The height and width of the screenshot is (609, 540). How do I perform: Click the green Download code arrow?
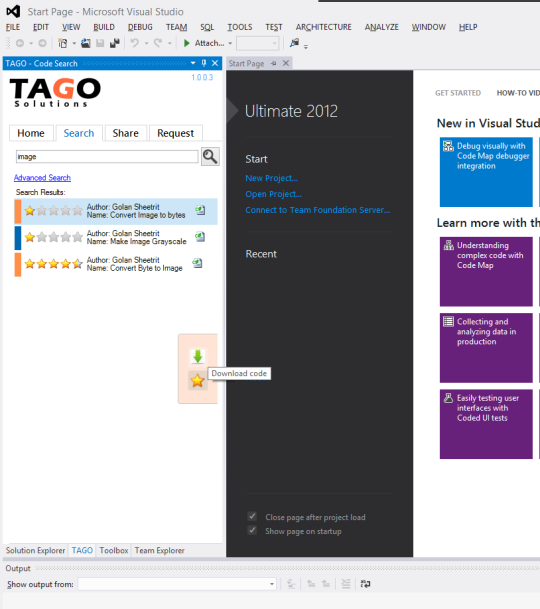pos(198,356)
